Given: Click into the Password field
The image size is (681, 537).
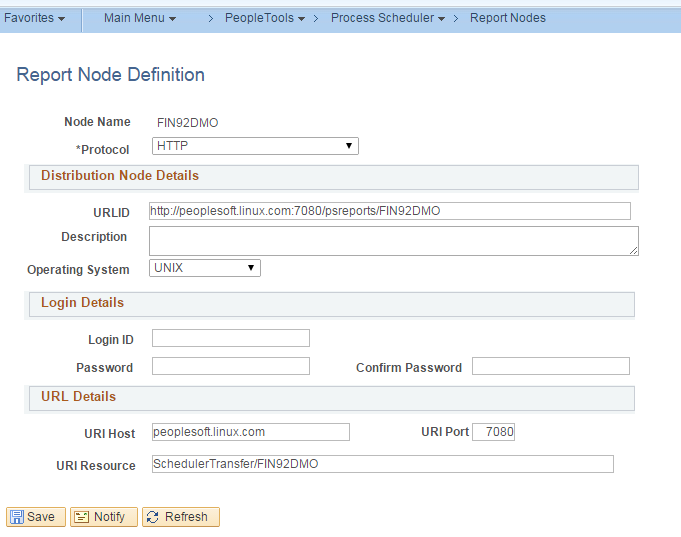Looking at the screenshot, I should [231, 366].
